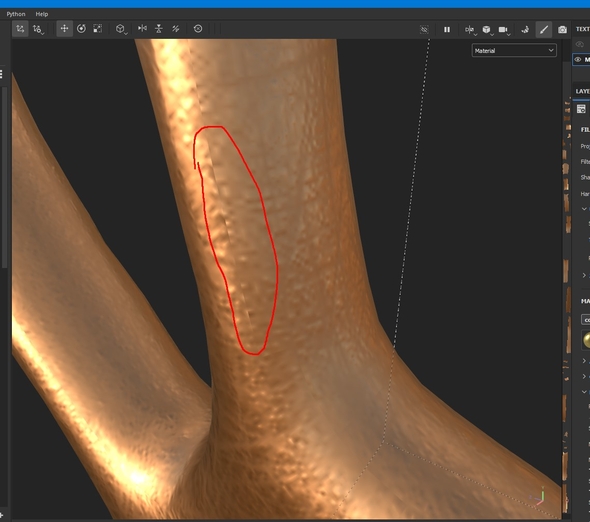This screenshot has width=590, height=522.
Task: Open the Help menu
Action: click(42, 14)
